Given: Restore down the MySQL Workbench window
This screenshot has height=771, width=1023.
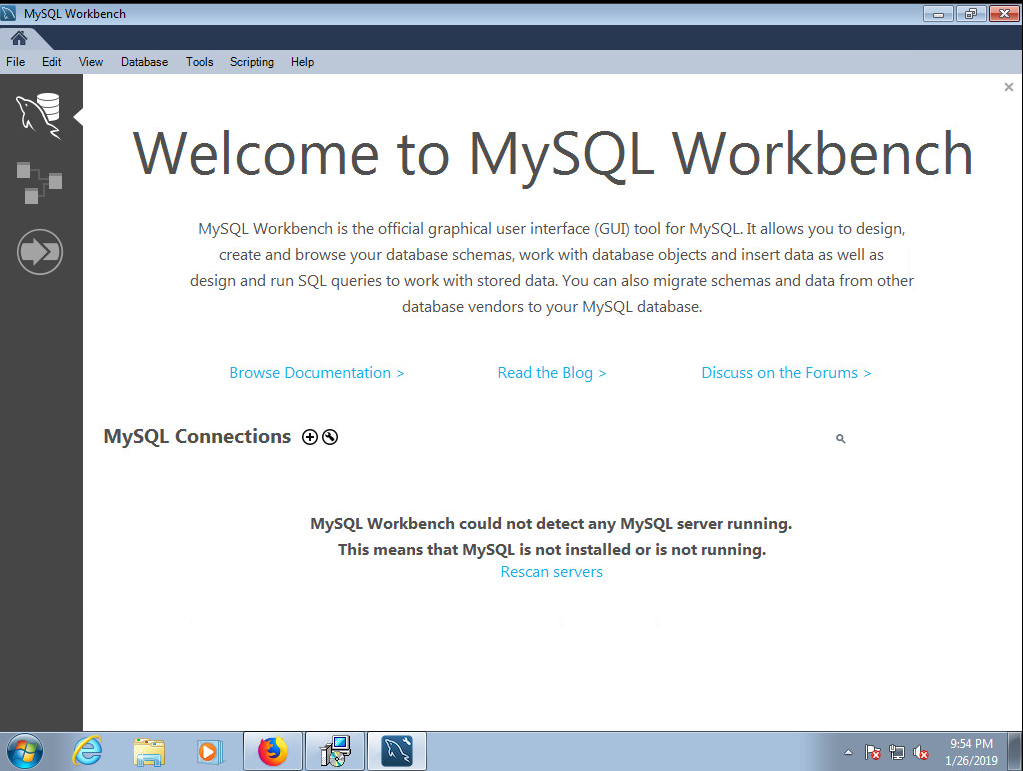Looking at the screenshot, I should click(x=971, y=13).
